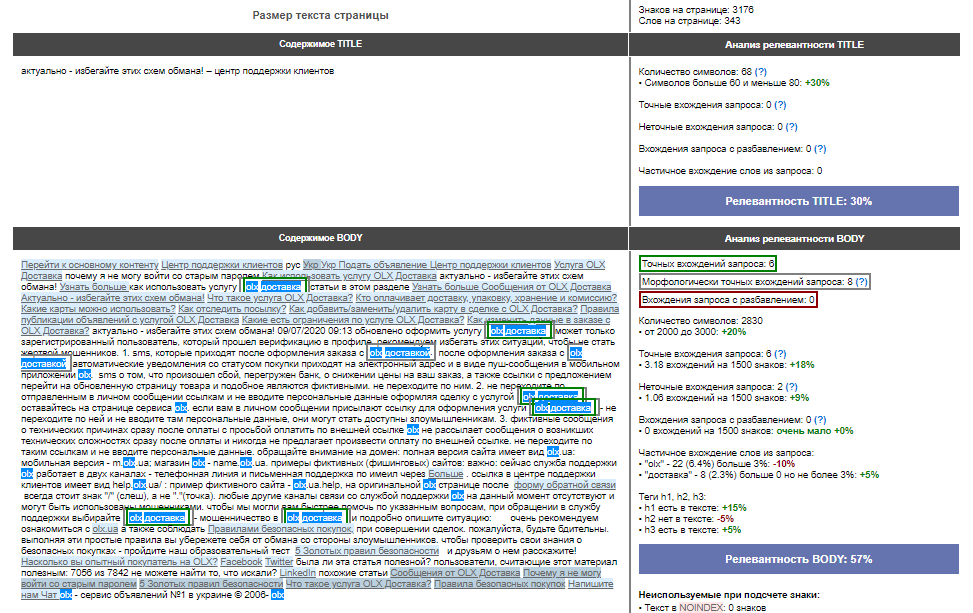
Task: Click the 'Правила безопасных покупок' link in similar articles
Action: point(500,584)
